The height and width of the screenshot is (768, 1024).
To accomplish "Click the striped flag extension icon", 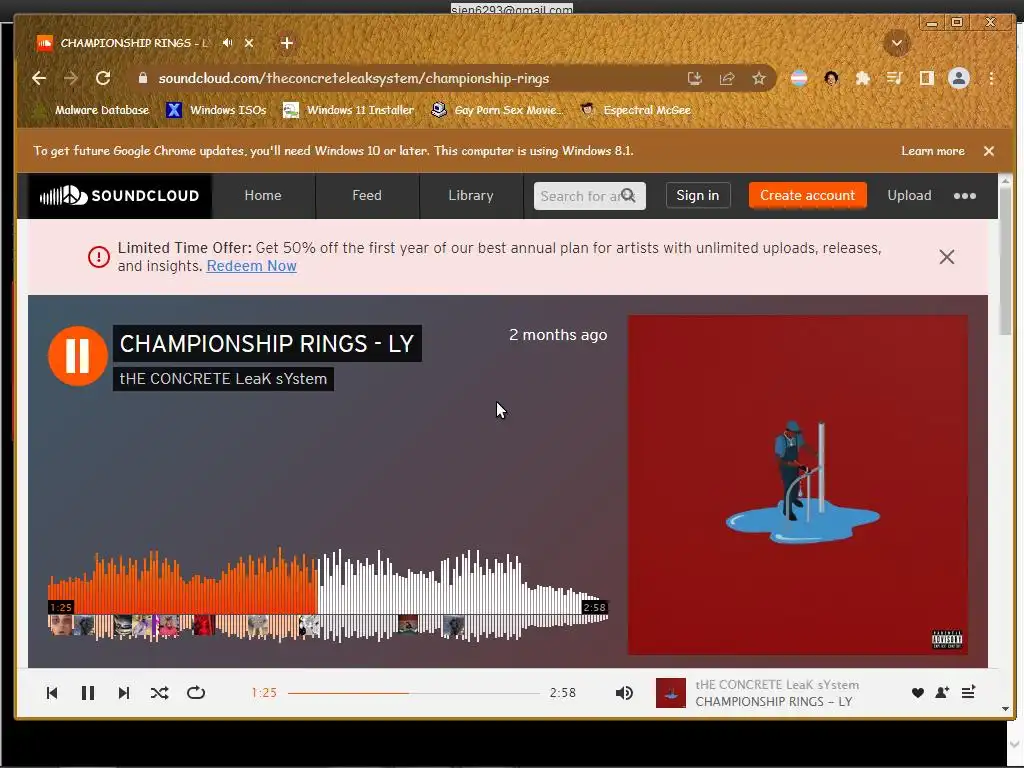I will pos(799,78).
